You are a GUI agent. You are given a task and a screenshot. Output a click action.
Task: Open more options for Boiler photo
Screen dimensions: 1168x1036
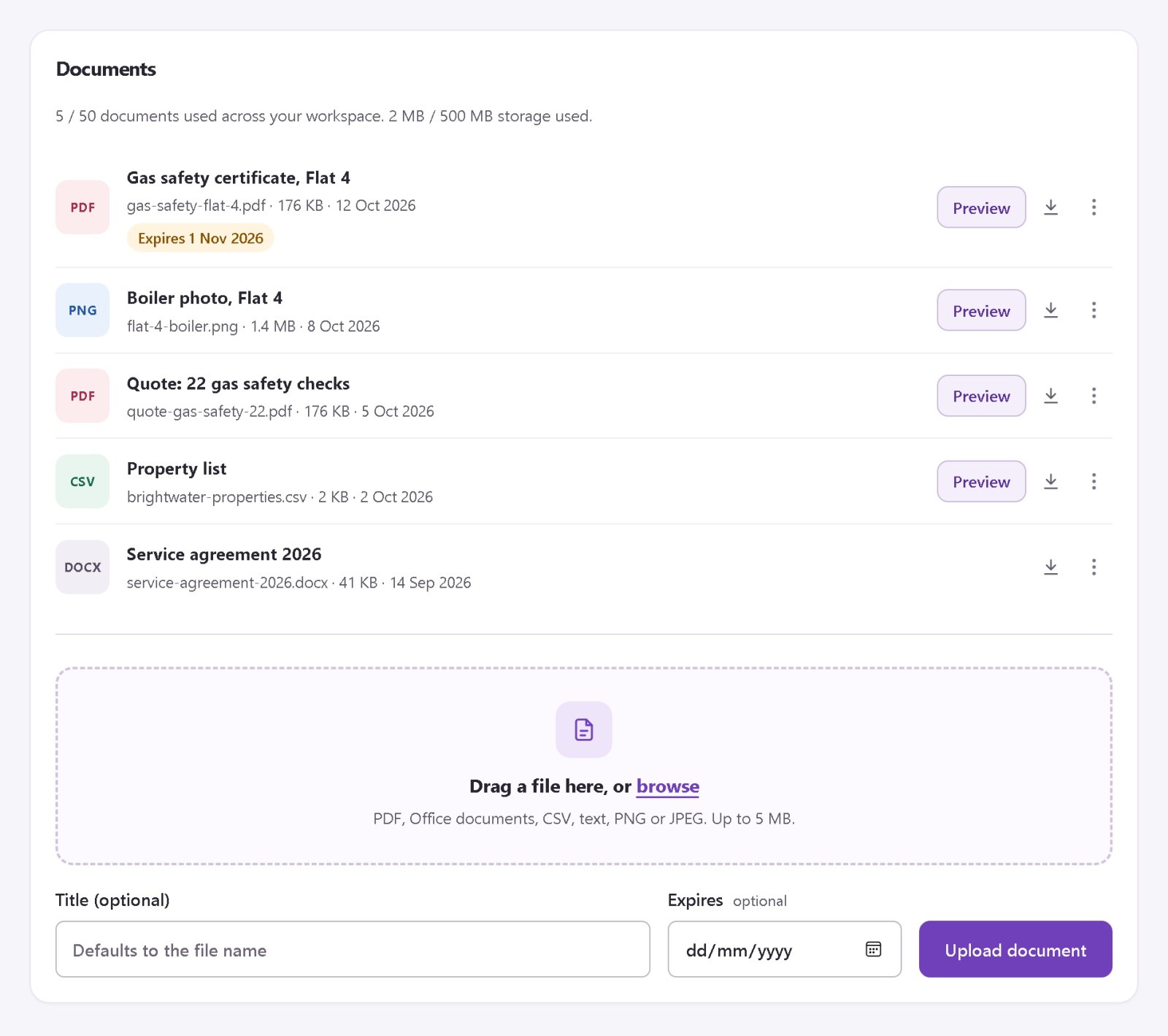pos(1094,310)
